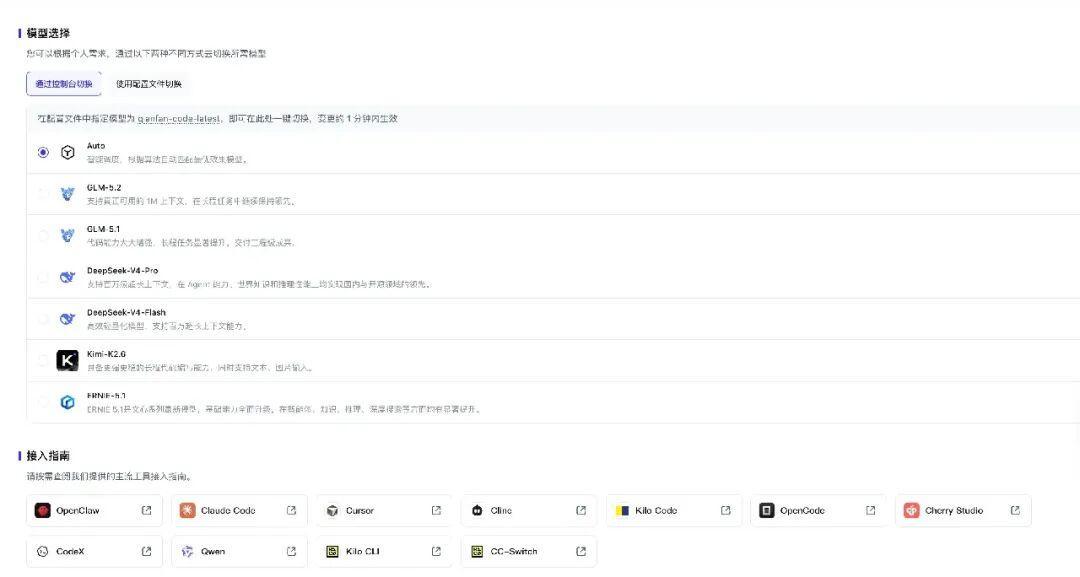Image resolution: width=1080 pixels, height=577 pixels.
Task: Click the Qwen label text
Action: pyautogui.click(x=213, y=552)
